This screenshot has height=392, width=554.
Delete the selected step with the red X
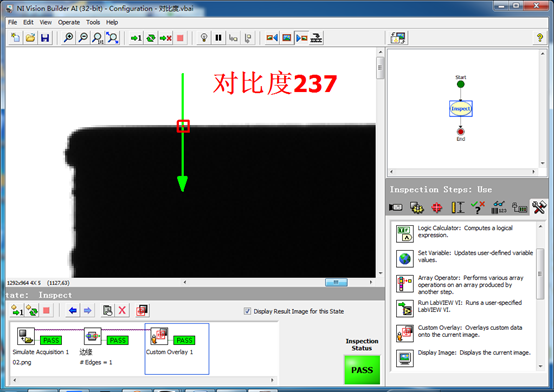click(x=122, y=311)
